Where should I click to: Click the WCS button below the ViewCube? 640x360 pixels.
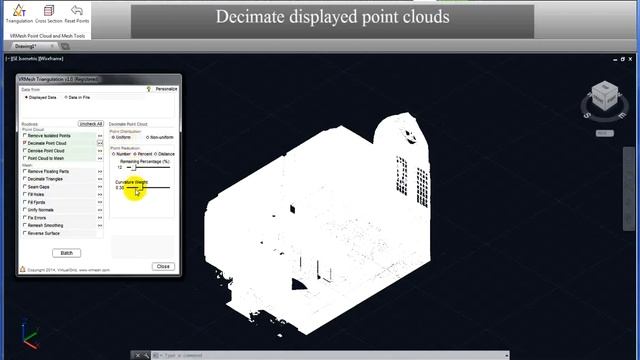click(604, 133)
